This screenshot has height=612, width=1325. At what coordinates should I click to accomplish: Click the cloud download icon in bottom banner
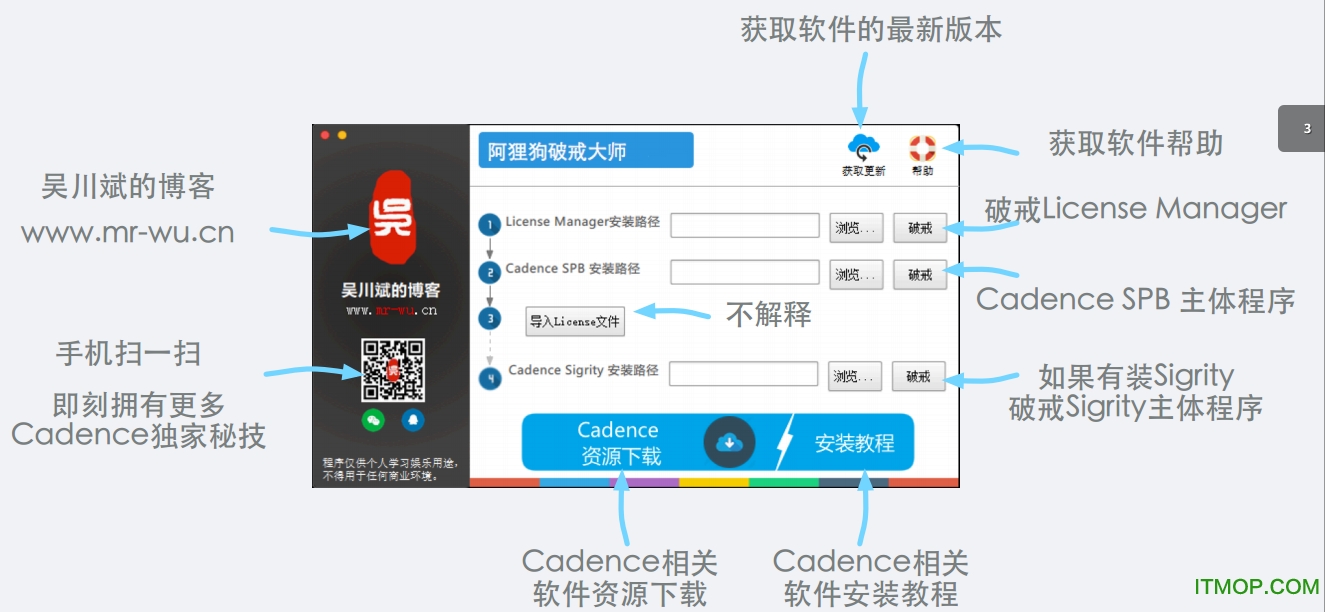click(x=729, y=442)
